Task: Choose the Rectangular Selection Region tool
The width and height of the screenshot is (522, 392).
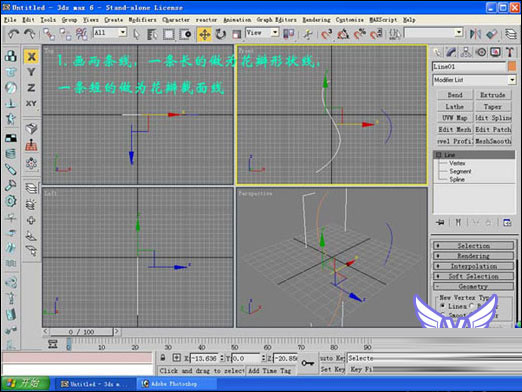Action: (169, 34)
